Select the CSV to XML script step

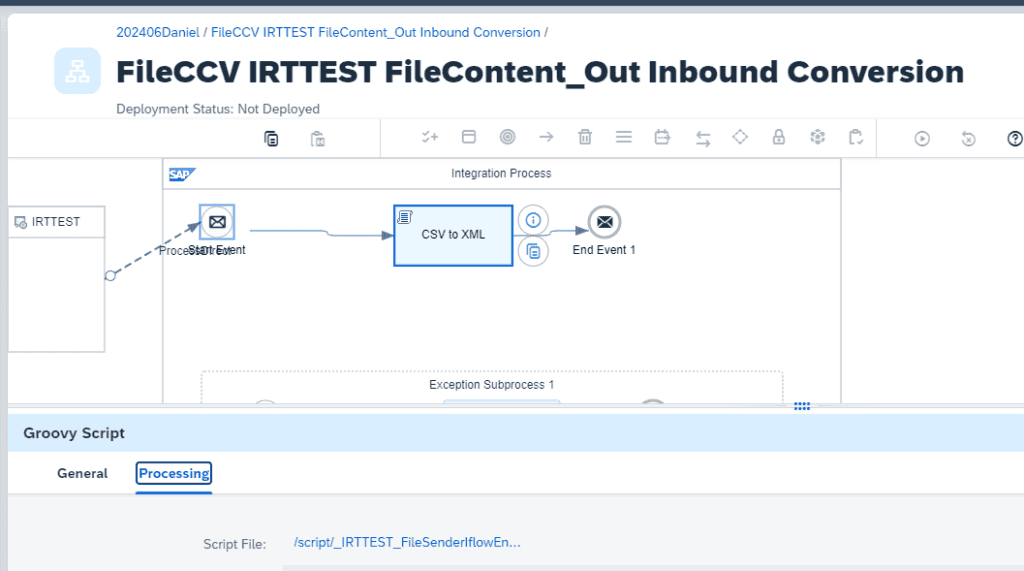(x=453, y=236)
